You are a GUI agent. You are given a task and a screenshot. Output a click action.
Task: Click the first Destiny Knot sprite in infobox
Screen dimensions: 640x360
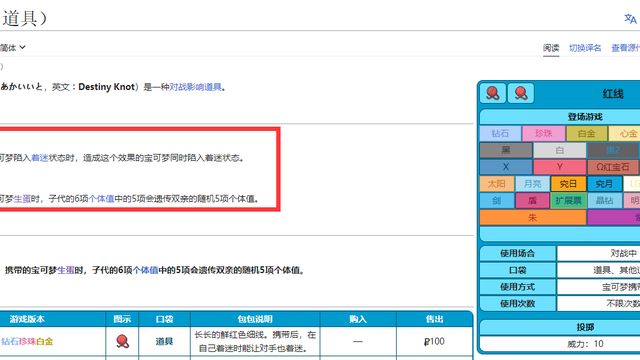coord(493,93)
